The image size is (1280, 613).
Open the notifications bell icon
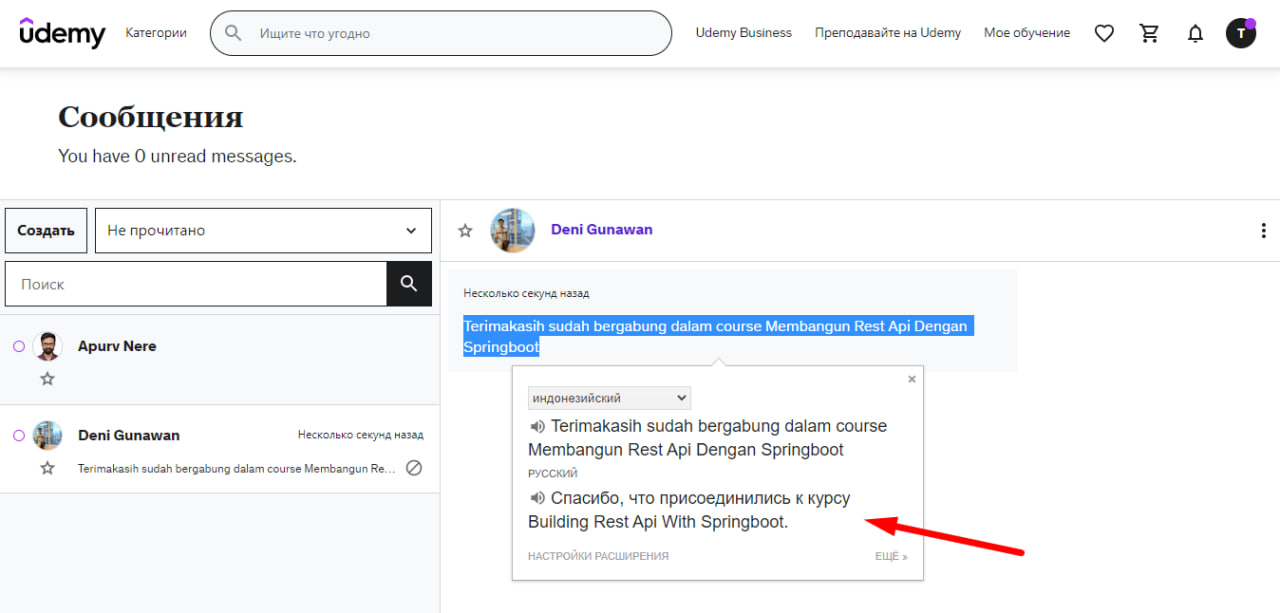tap(1195, 33)
